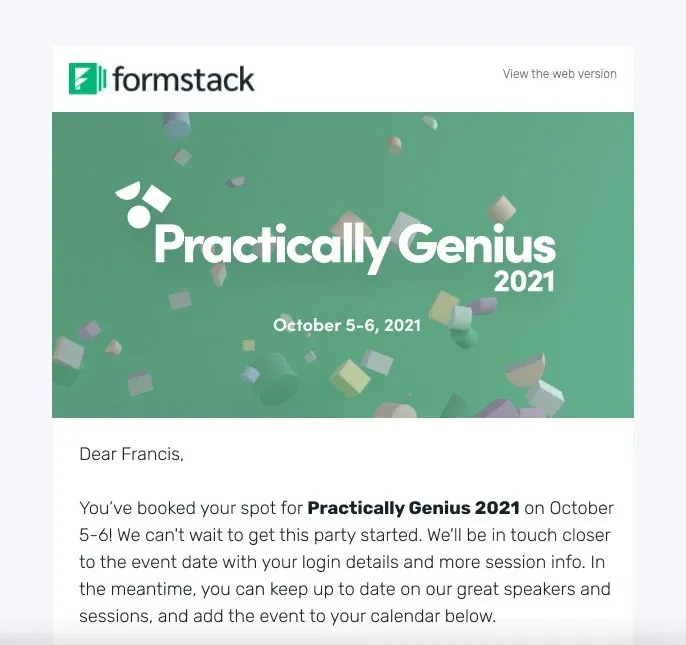
Task: Click the yellow cube beside '2021' in banner
Action: [x=443, y=307]
